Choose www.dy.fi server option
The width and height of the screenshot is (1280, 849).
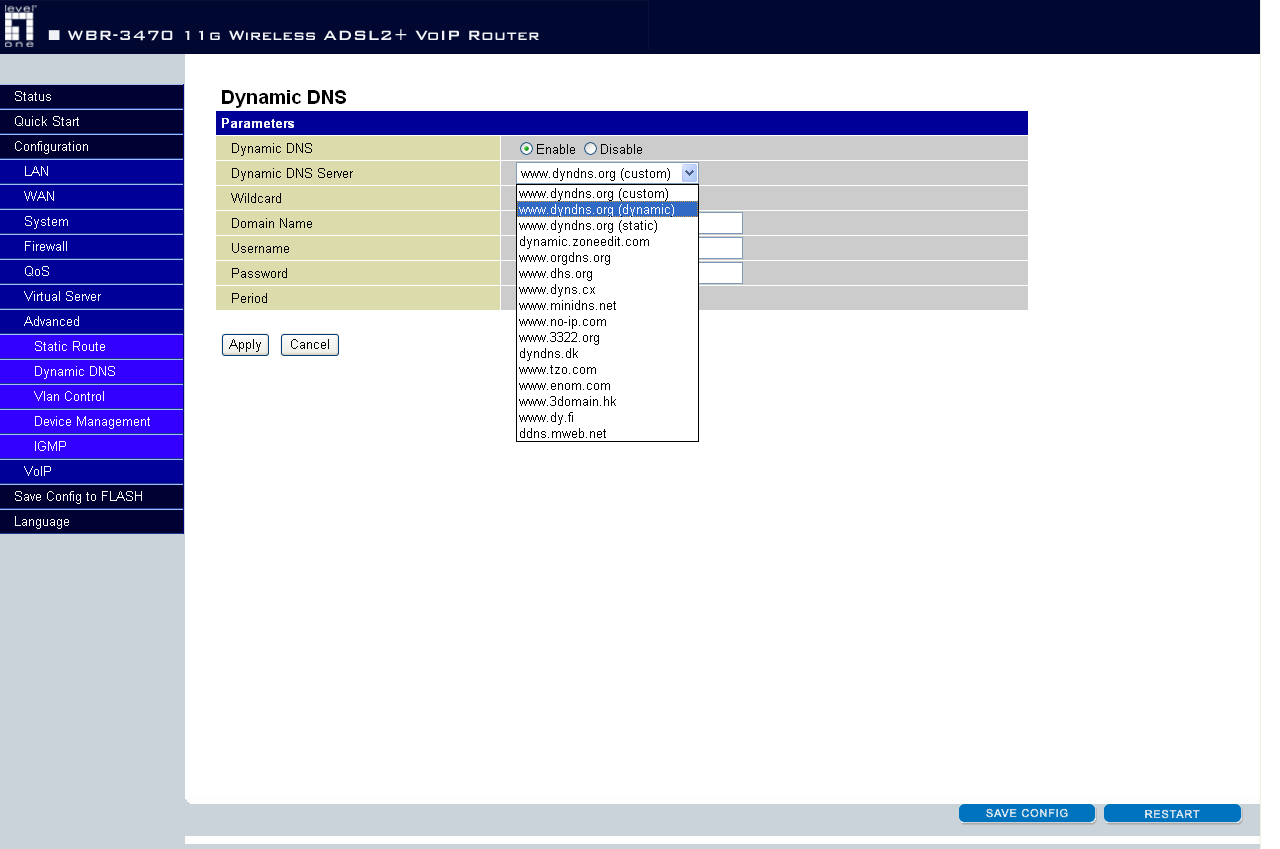click(607, 417)
